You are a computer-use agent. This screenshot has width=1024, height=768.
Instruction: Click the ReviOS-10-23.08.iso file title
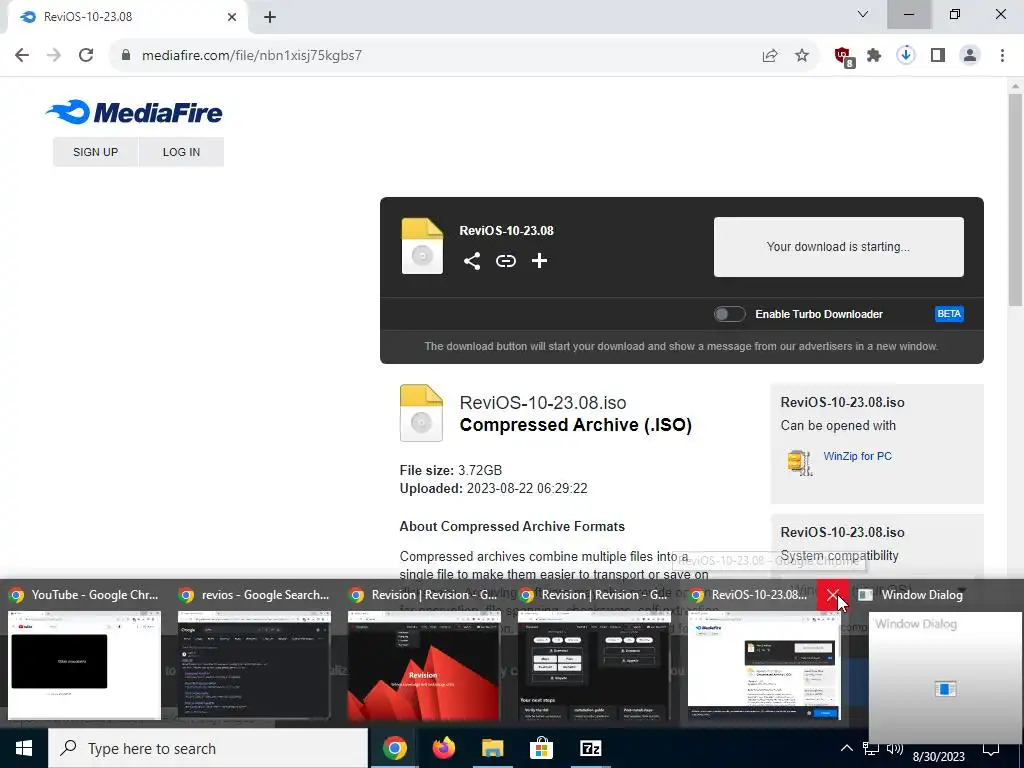pyautogui.click(x=543, y=403)
